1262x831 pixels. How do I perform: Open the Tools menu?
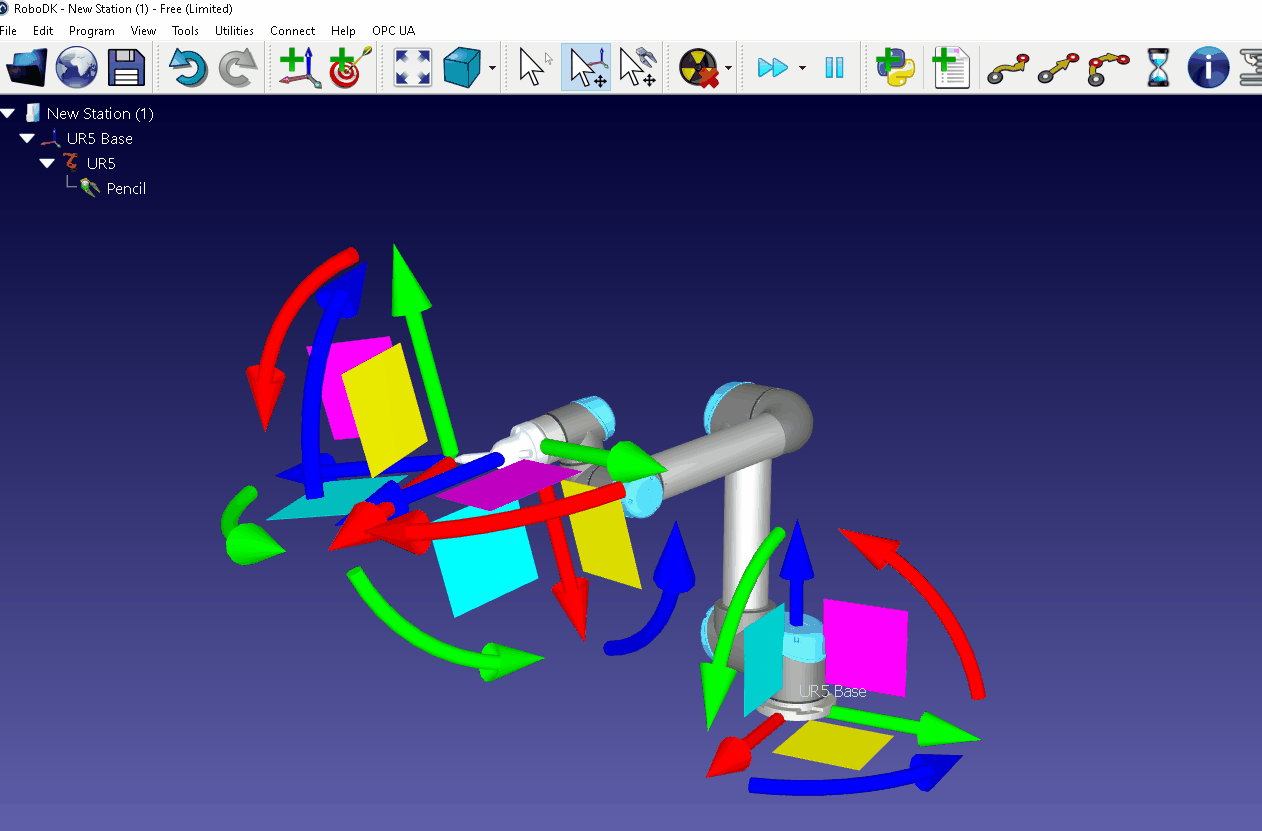coord(185,31)
